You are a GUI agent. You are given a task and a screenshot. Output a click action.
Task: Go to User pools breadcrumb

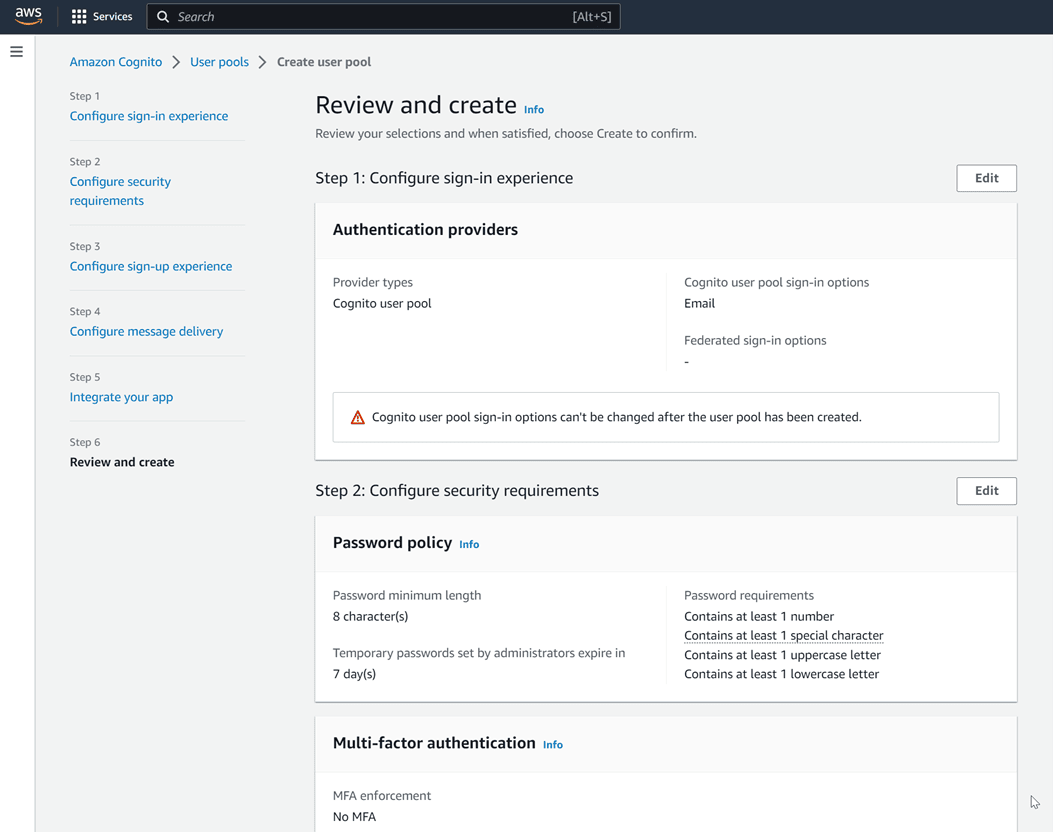click(x=219, y=62)
